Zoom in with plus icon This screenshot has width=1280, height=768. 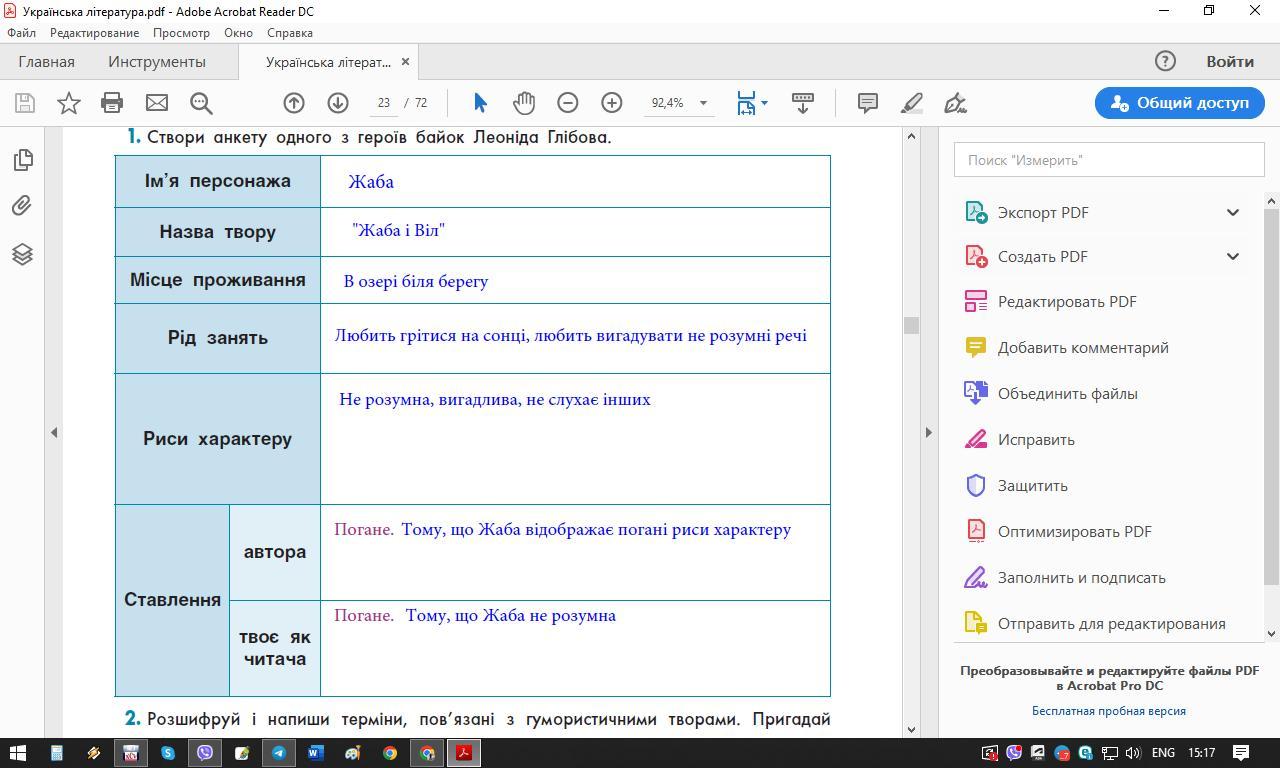click(x=611, y=103)
